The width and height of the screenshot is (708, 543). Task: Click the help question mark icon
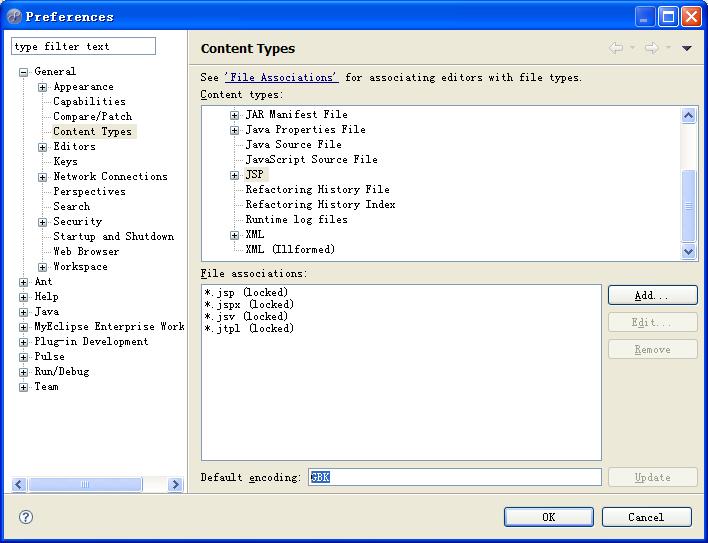[x=26, y=516]
